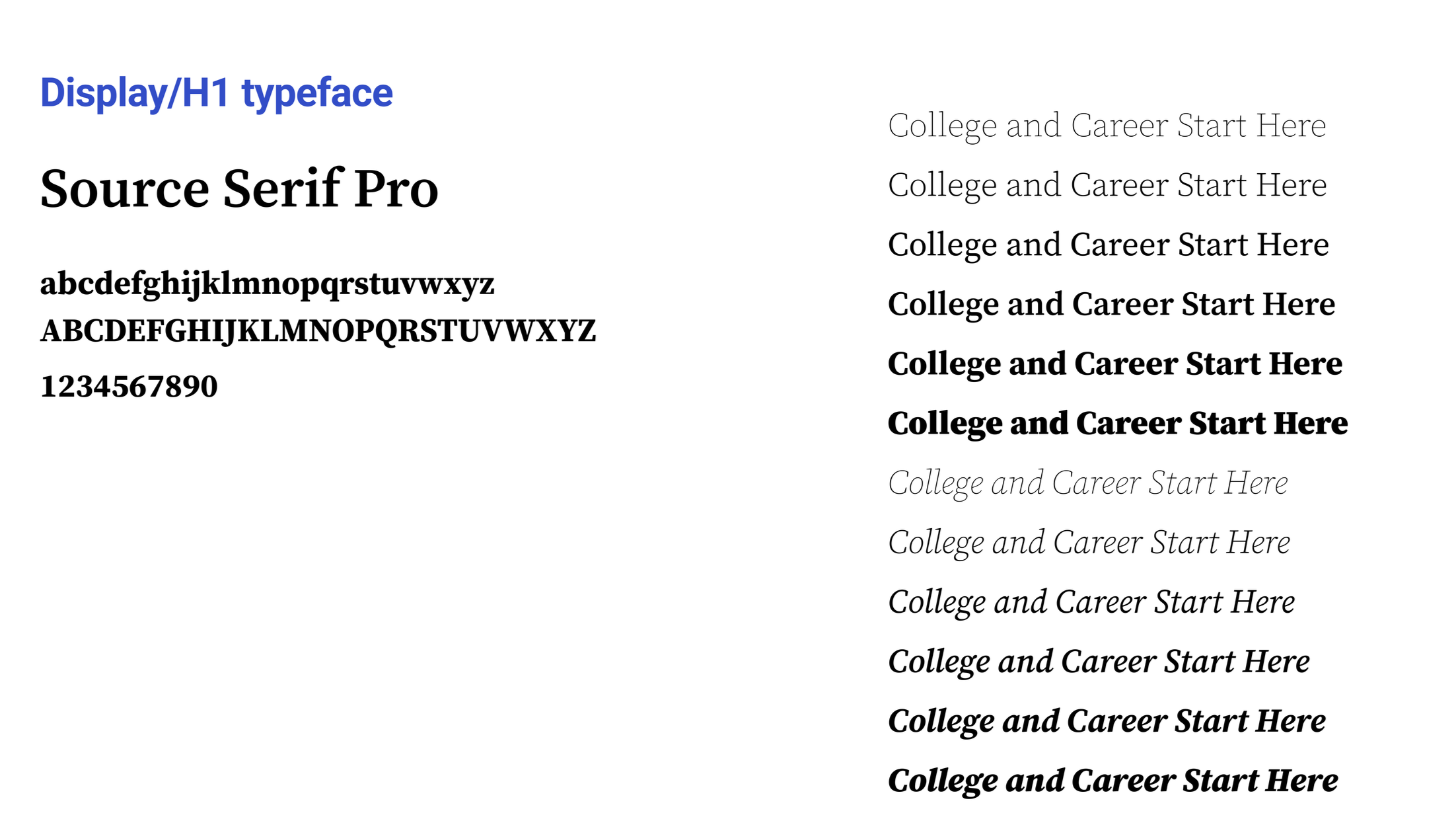Viewport: 1456px width, 819px height.
Task: Select the semibold upright sample sentence
Action: pyautogui.click(x=1112, y=305)
